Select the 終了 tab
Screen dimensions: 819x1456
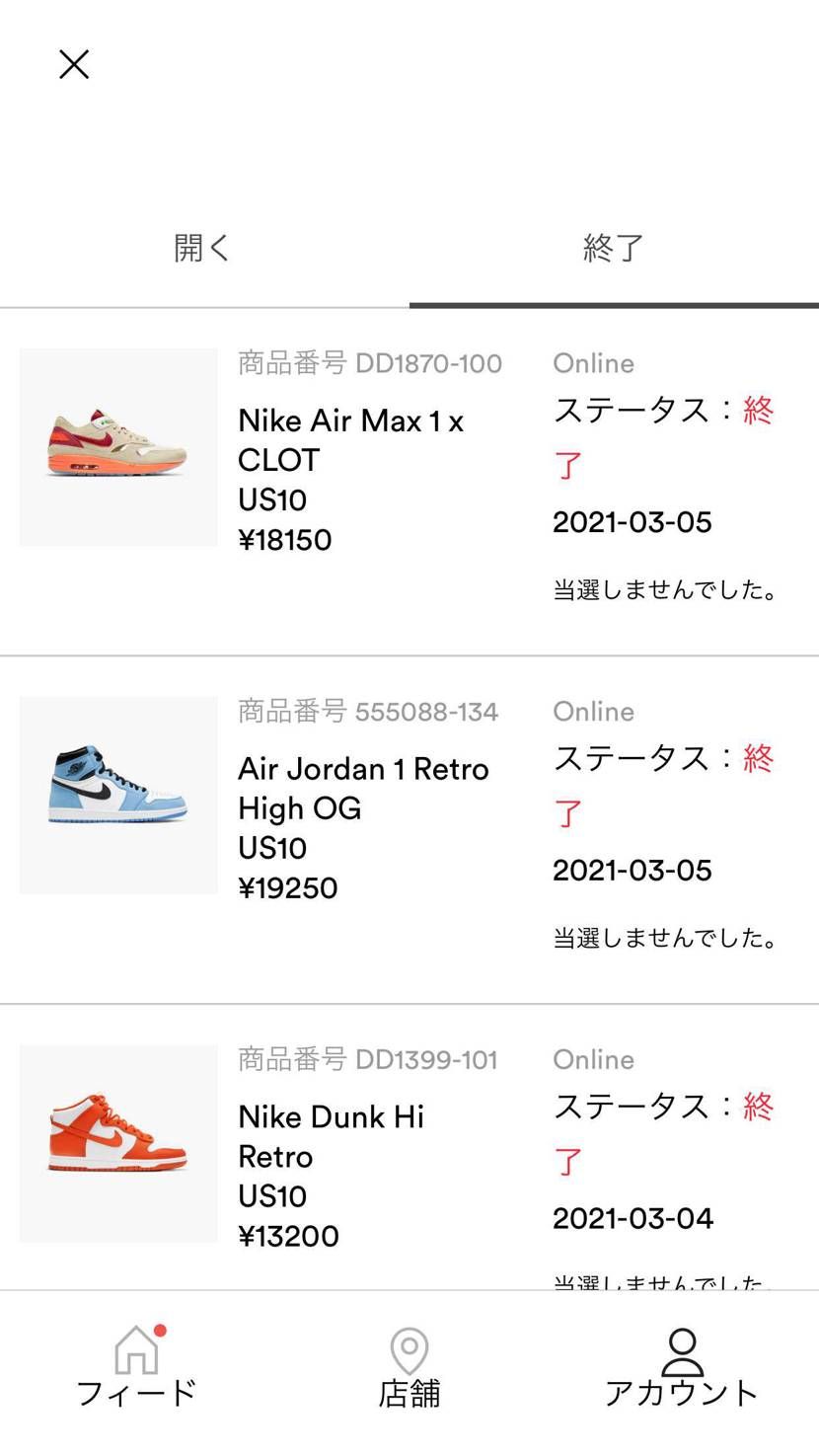click(x=613, y=248)
